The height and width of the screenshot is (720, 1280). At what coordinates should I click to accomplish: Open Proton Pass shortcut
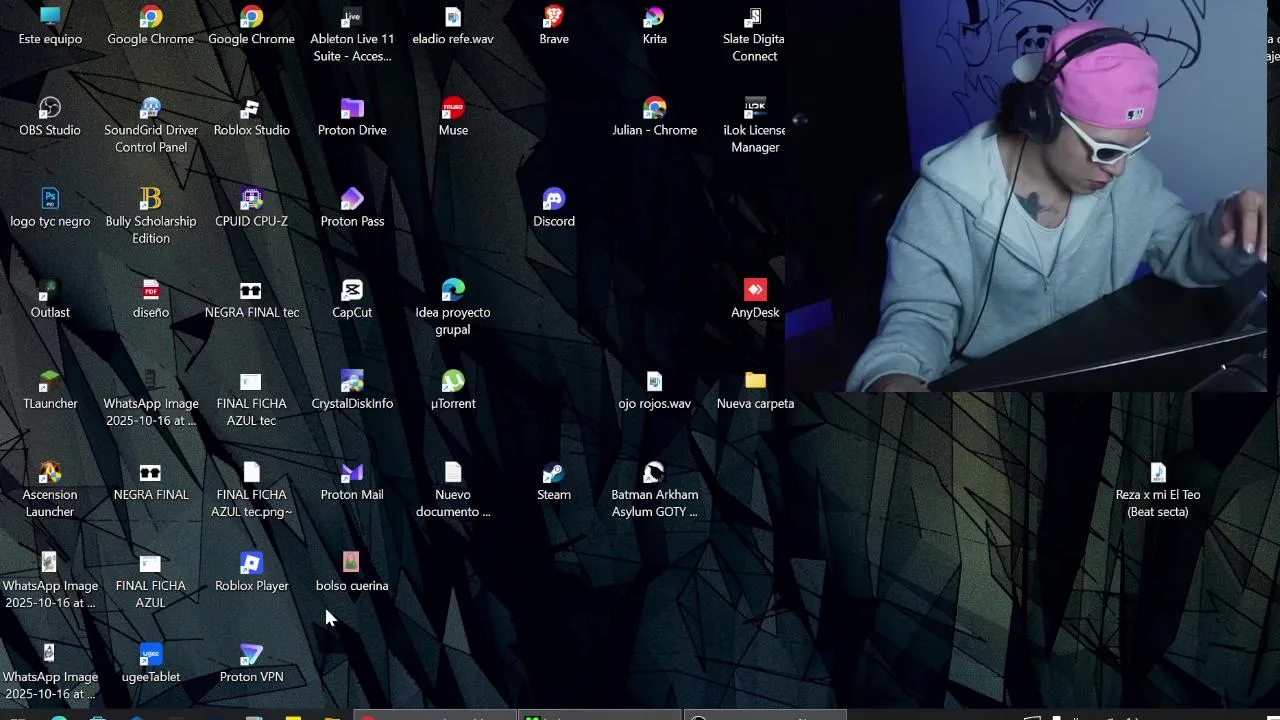pos(352,209)
